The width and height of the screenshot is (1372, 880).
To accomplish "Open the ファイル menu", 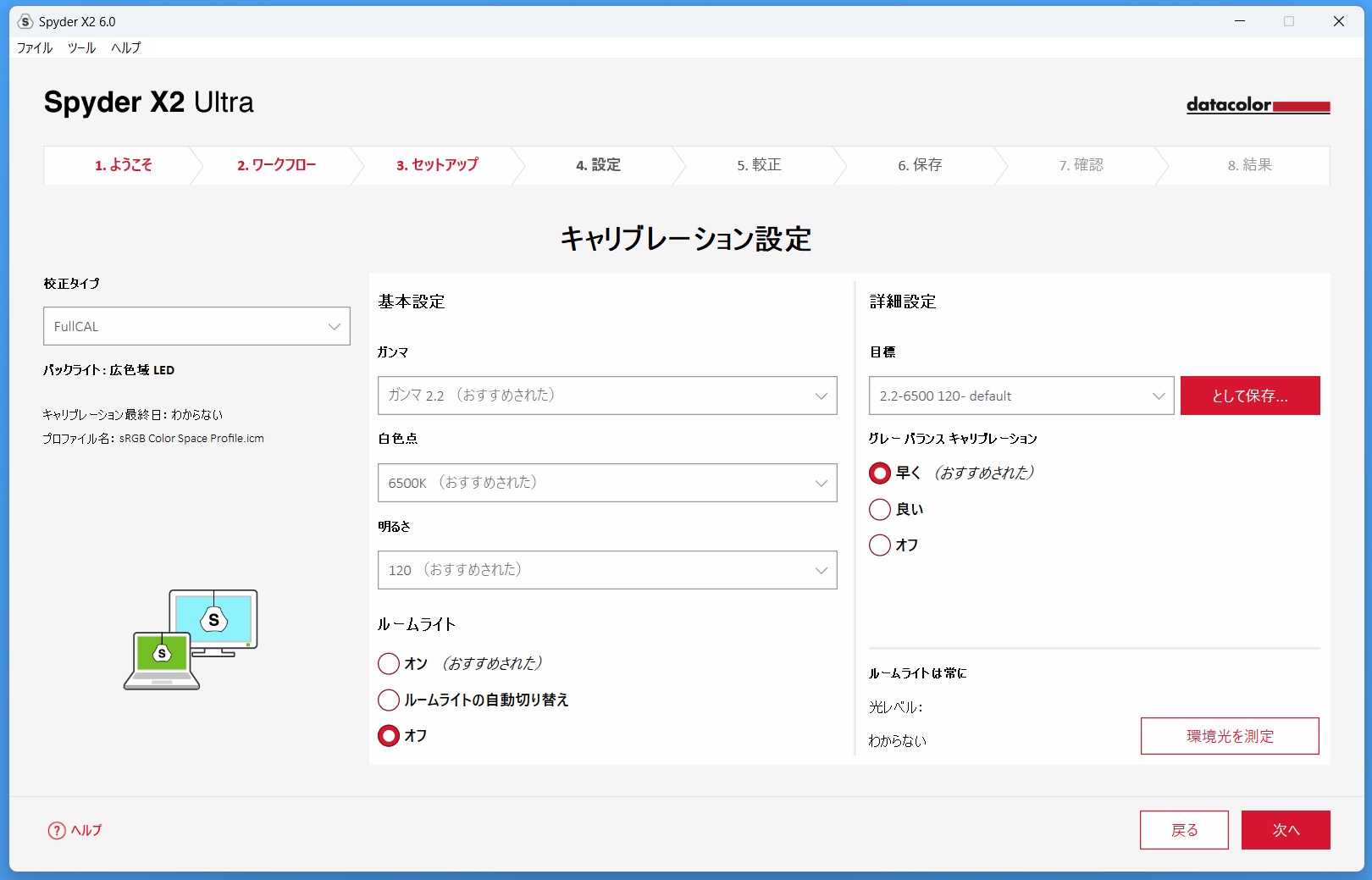I will 35,47.
